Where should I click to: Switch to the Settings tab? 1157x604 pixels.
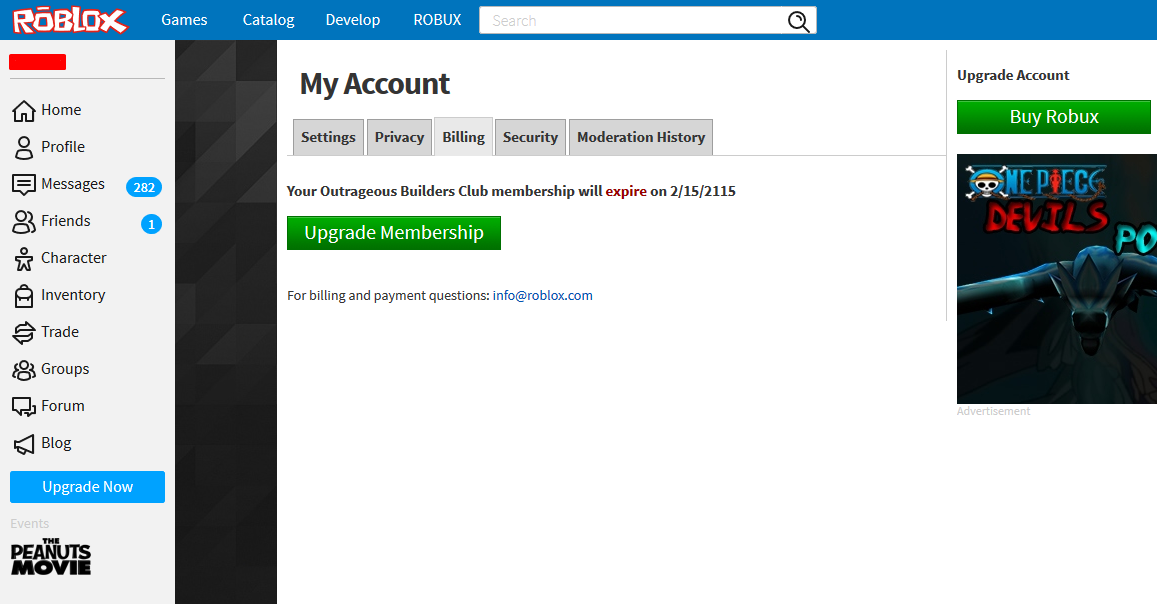(x=328, y=137)
